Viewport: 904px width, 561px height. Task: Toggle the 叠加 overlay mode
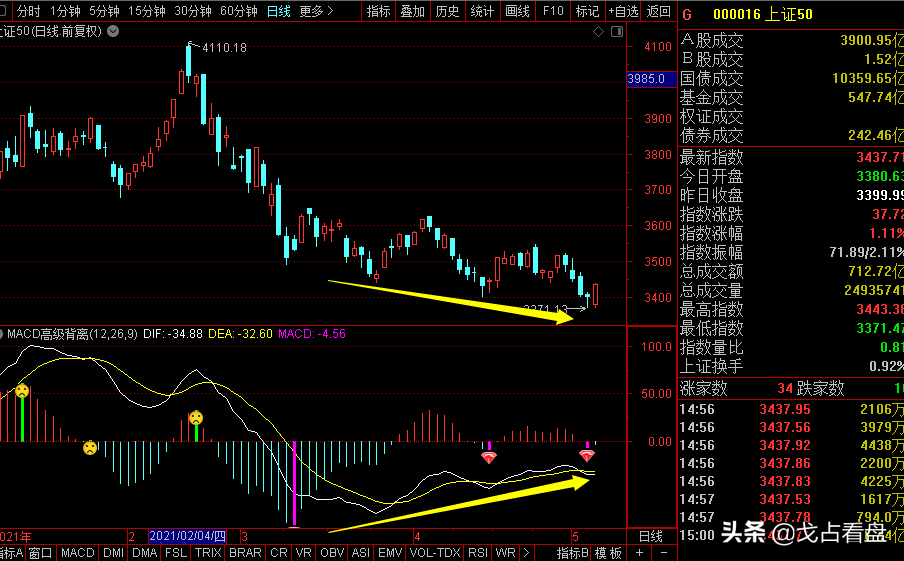[x=412, y=11]
